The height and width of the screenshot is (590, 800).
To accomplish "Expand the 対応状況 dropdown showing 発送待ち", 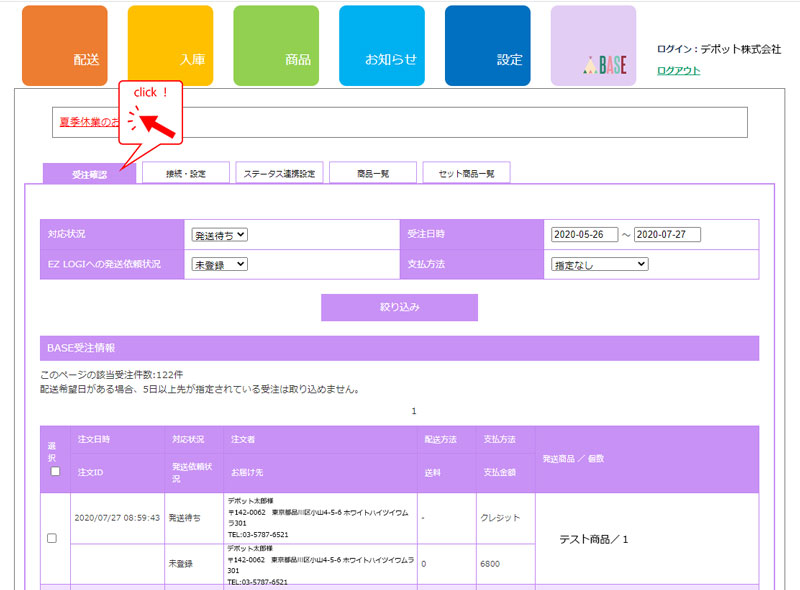I will click(x=220, y=235).
